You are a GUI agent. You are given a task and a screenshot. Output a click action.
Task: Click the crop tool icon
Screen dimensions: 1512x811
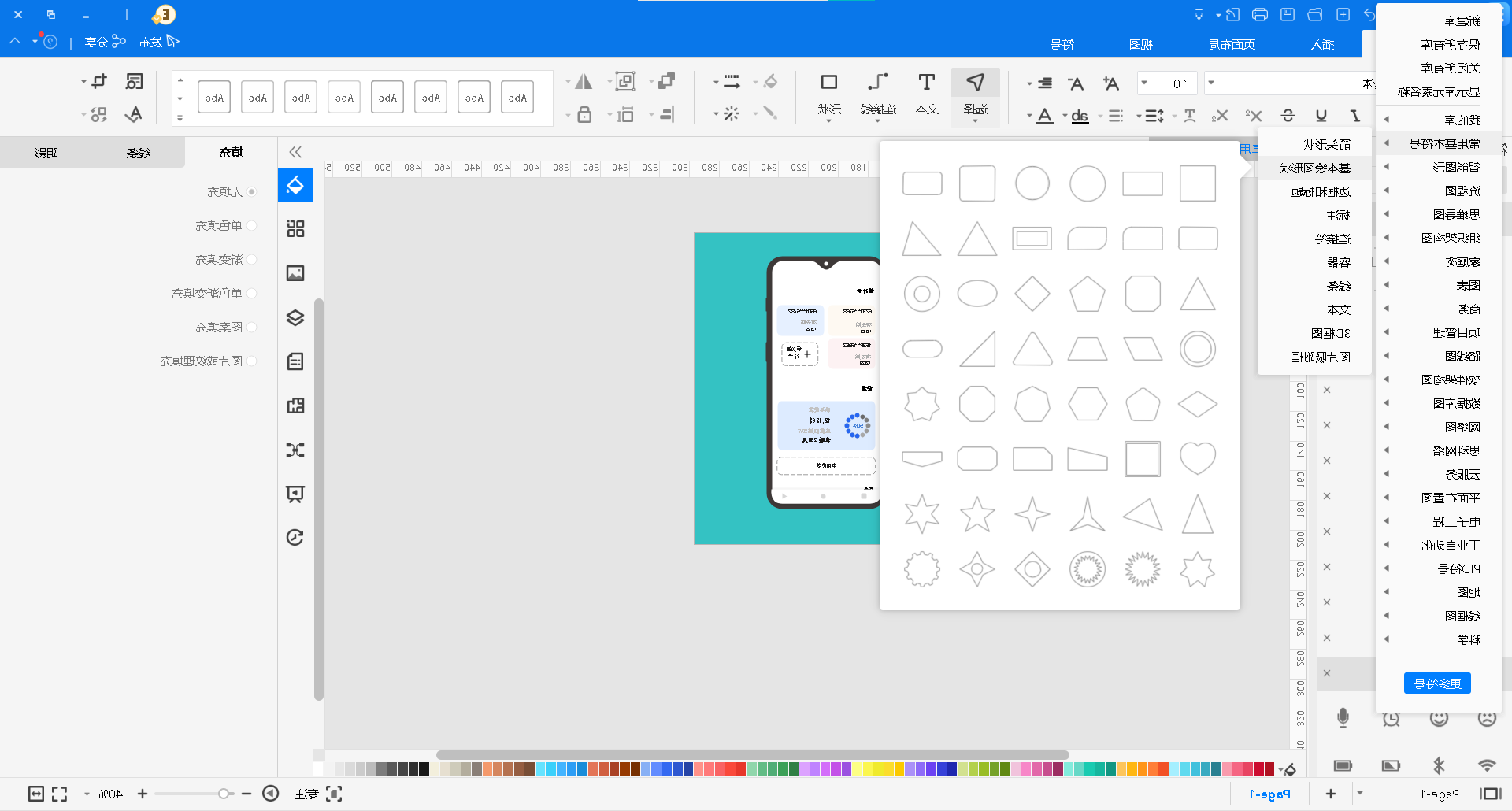coord(98,82)
